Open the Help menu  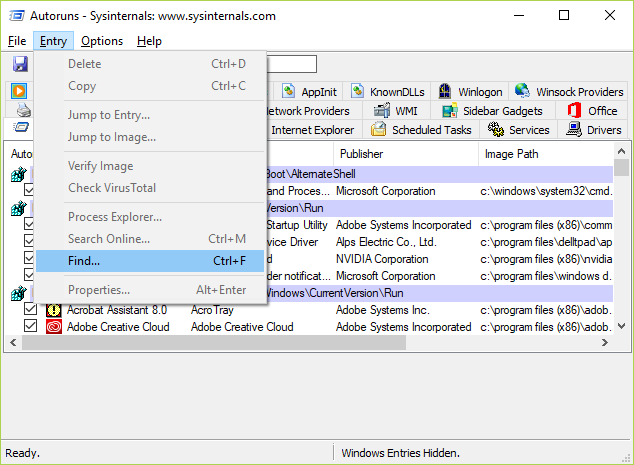click(x=149, y=41)
